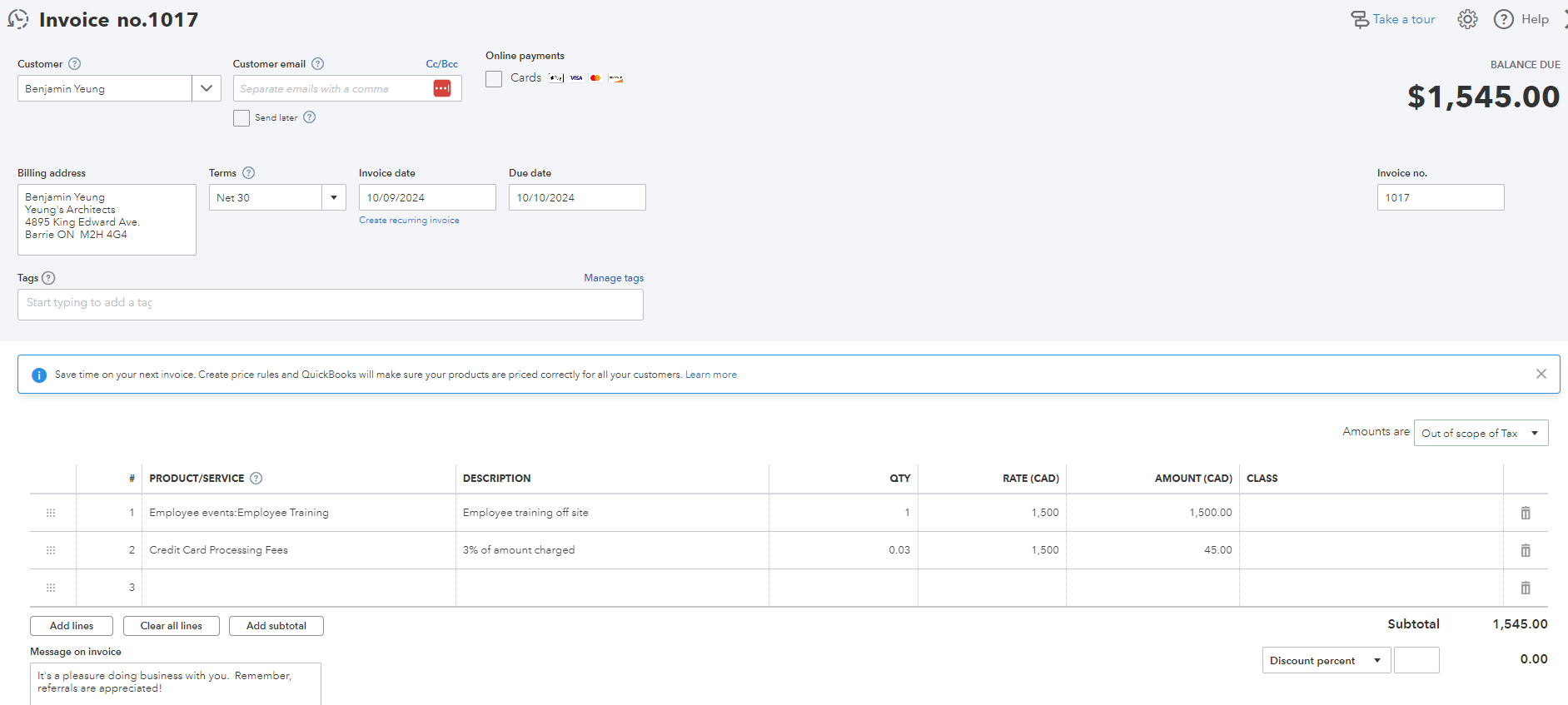The image size is (1568, 705).
Task: Check the Send later checkbox
Action: point(241,118)
